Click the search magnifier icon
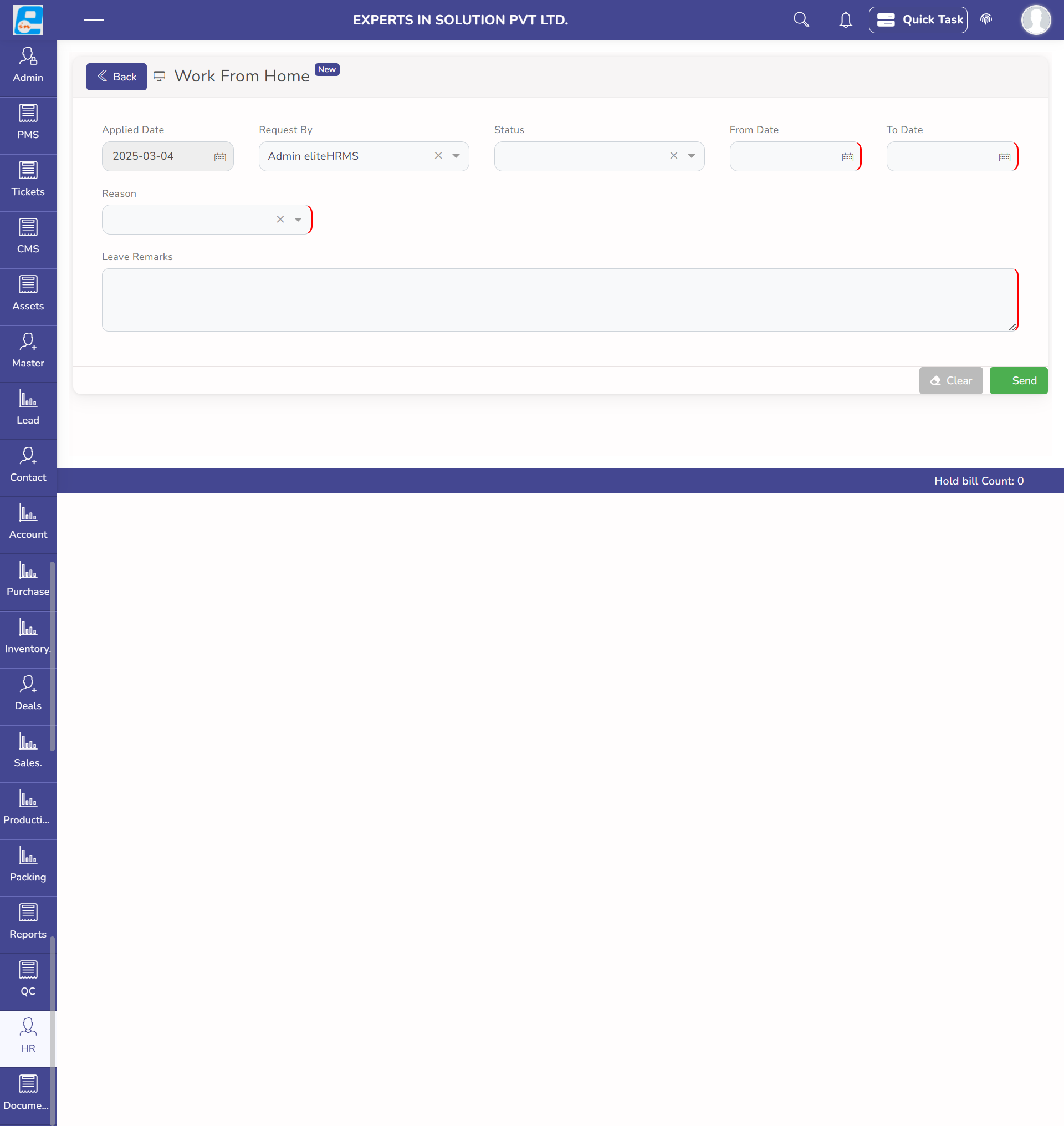 [801, 20]
